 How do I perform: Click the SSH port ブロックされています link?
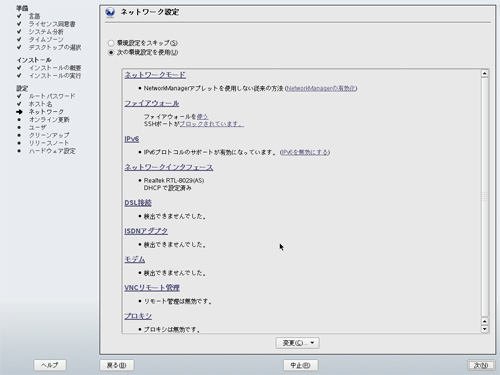[x=212, y=124]
